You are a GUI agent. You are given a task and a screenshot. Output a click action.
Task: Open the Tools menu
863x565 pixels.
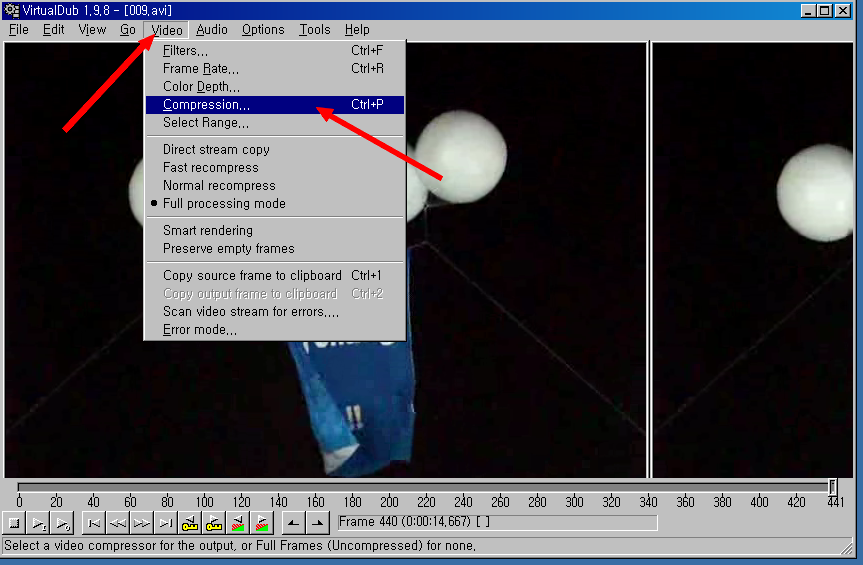(314, 30)
